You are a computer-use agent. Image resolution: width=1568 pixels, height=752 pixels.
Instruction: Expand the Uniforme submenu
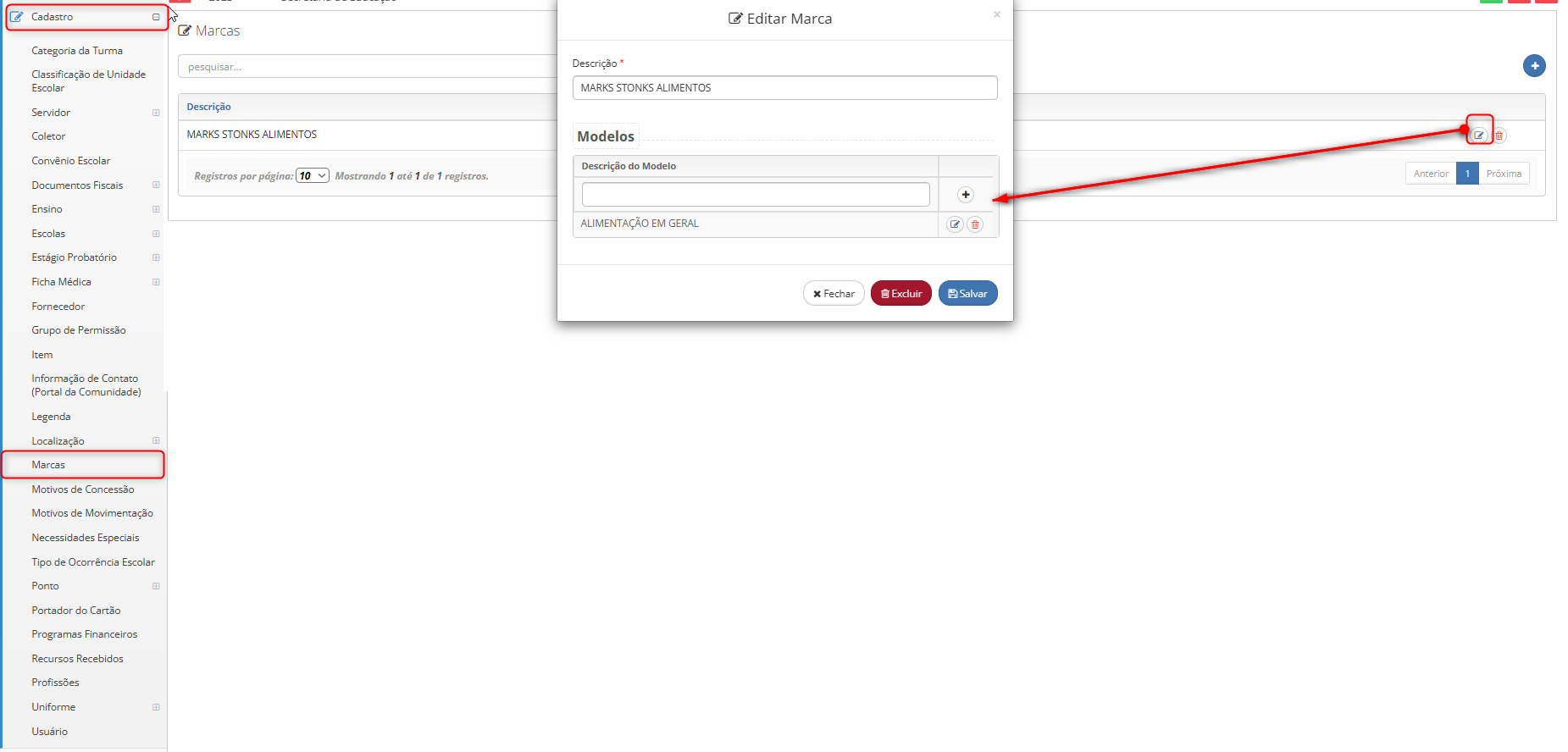tap(156, 707)
